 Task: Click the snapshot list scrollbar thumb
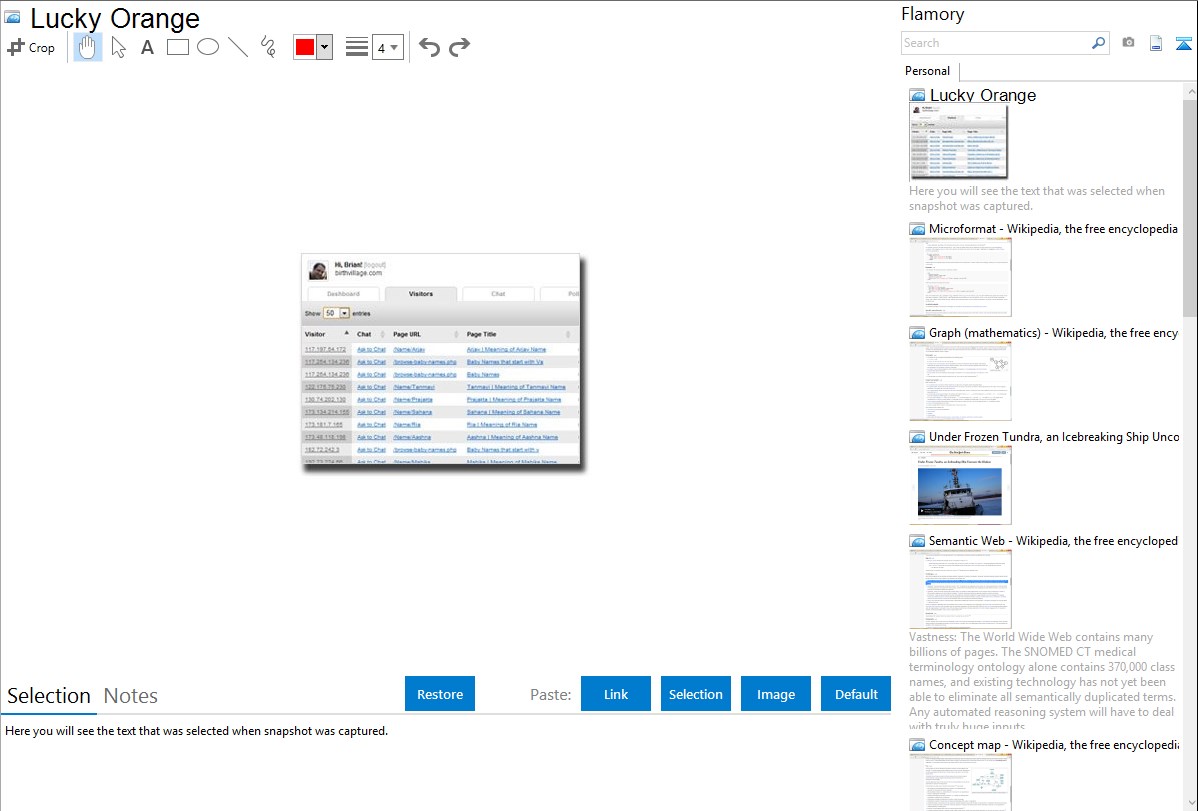[x=1190, y=206]
